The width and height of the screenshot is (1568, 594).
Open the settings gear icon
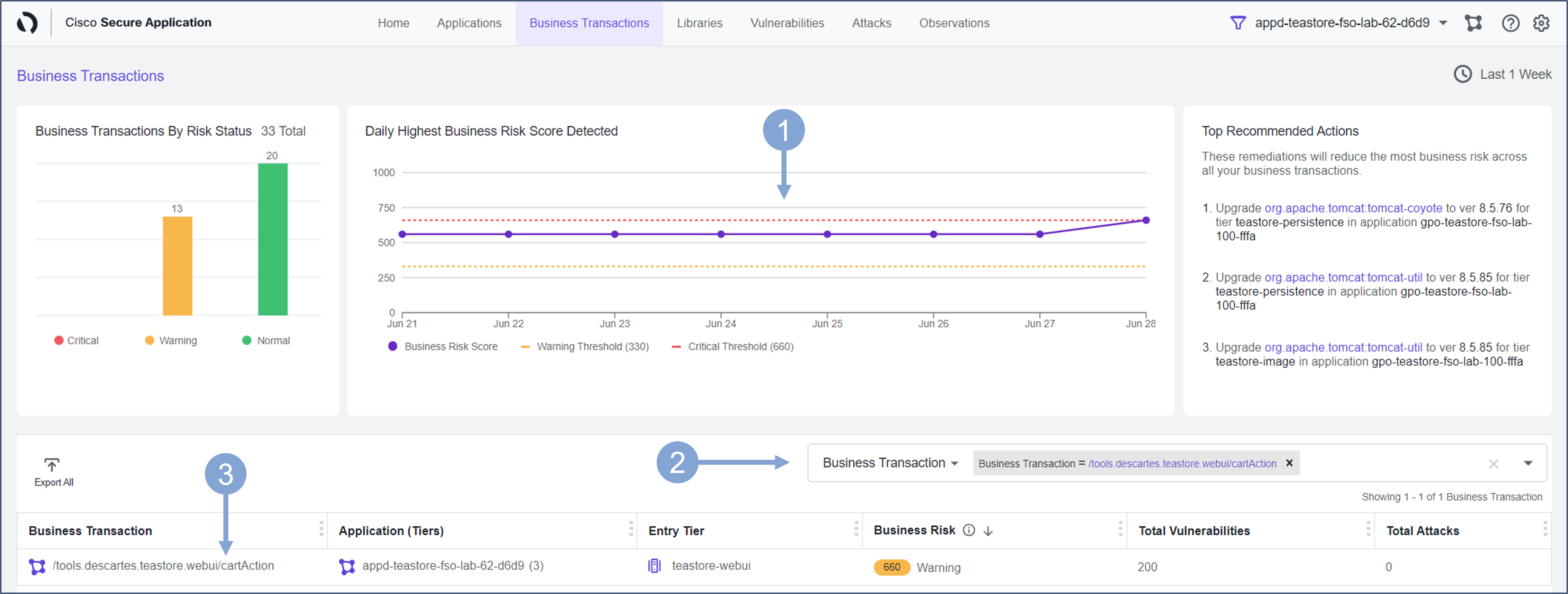(x=1541, y=23)
